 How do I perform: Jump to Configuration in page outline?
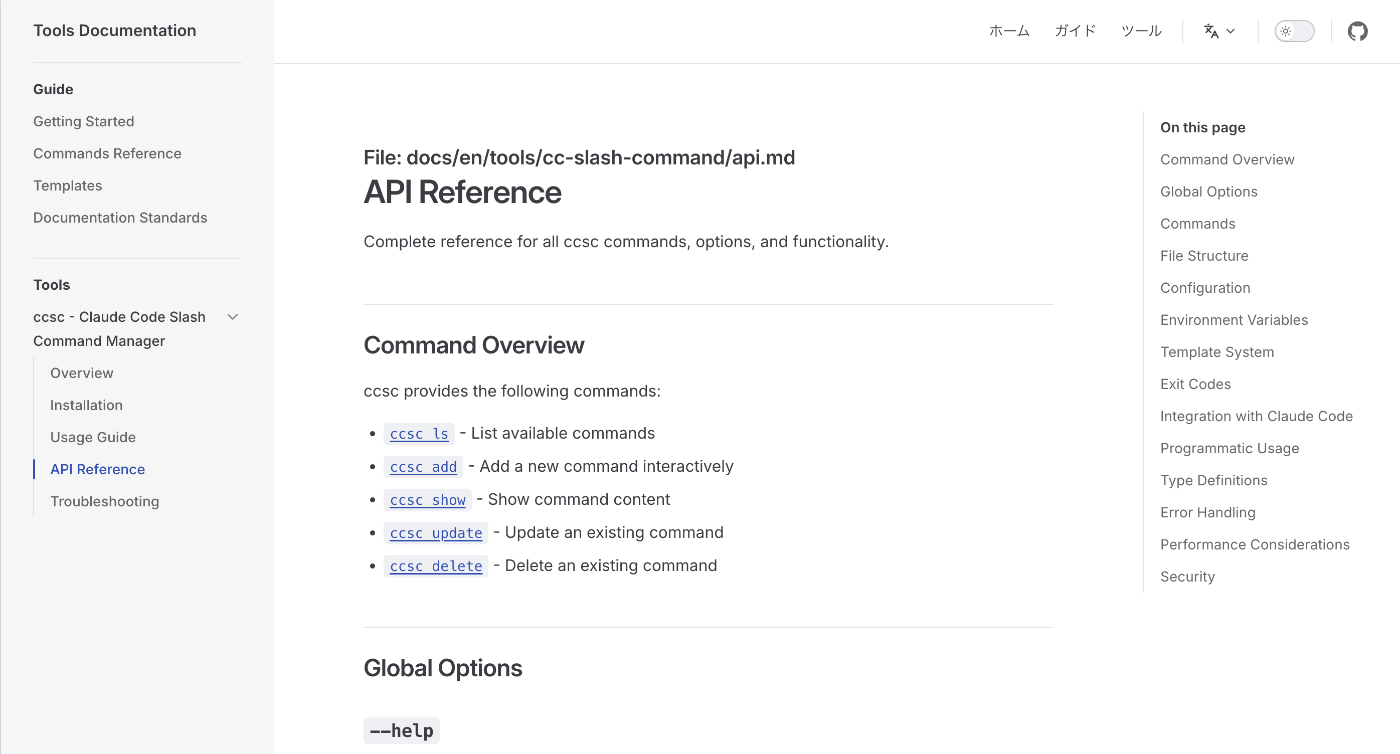pyautogui.click(x=1205, y=287)
